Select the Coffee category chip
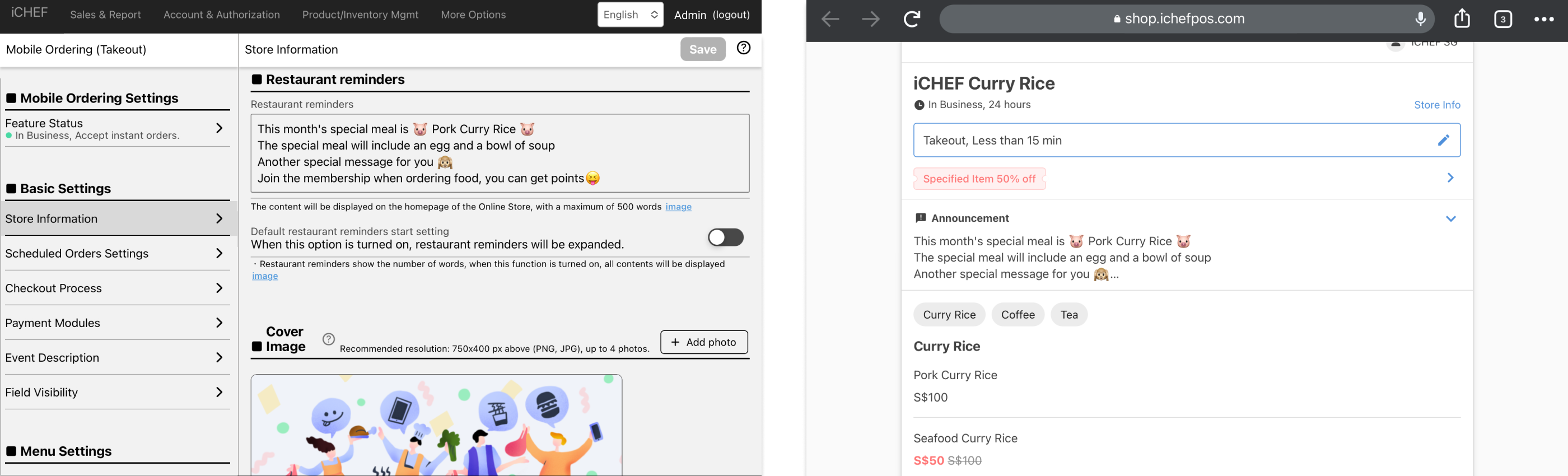The height and width of the screenshot is (476, 1568). point(1018,315)
